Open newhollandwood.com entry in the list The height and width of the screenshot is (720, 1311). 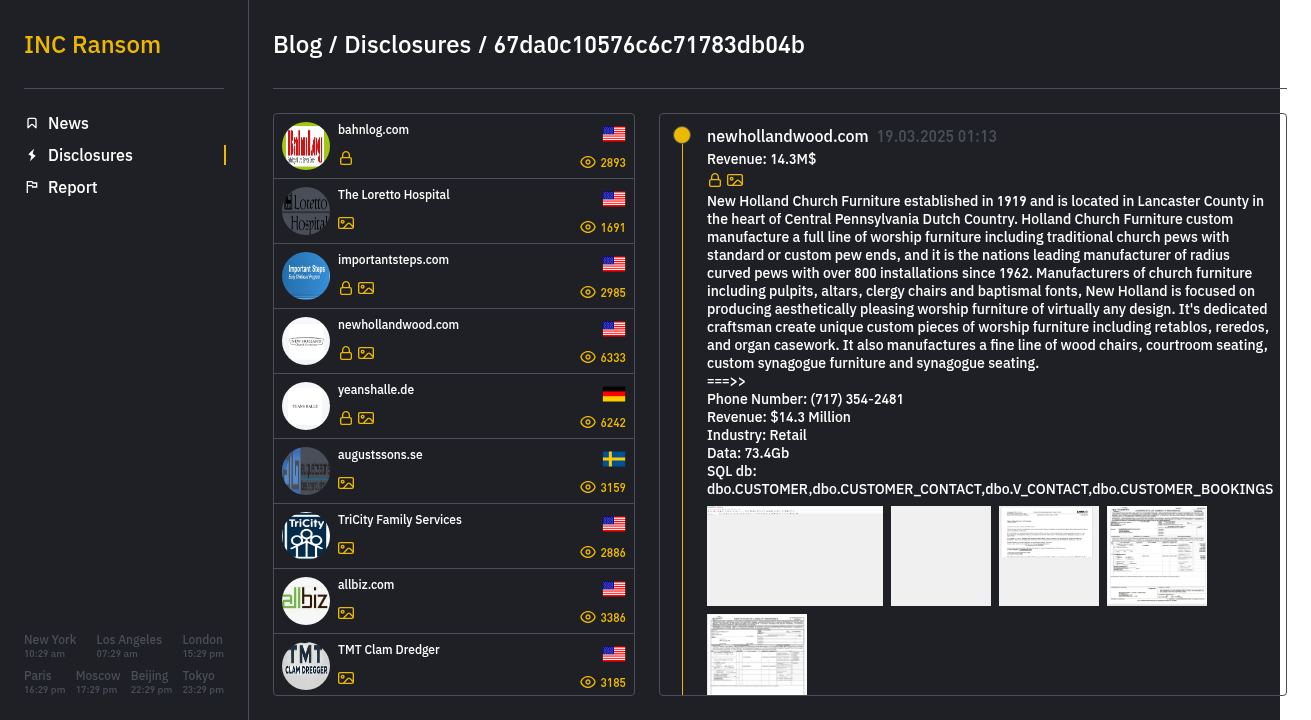click(454, 341)
